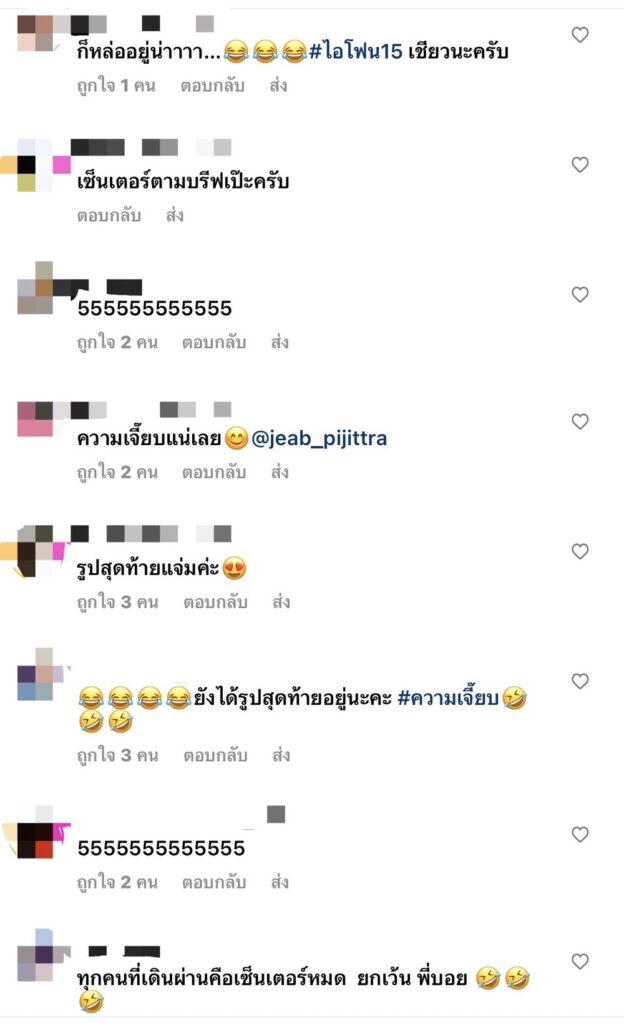Screen dimensions: 624x1024
Task: Open avatar of รูปสุดท้ายแจ่มค่ะ commenter
Action: [x=35, y=551]
